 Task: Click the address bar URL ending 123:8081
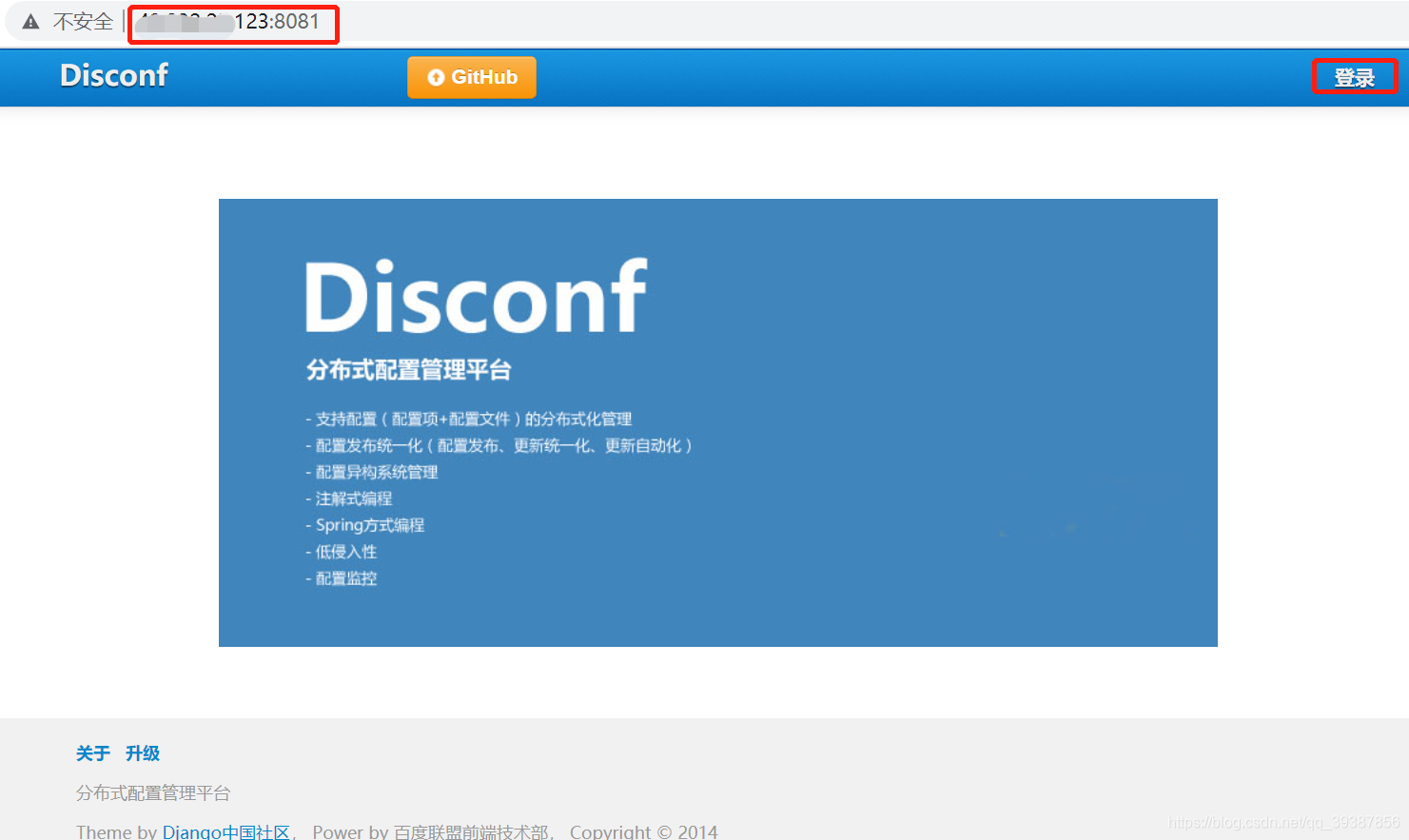pos(229,22)
